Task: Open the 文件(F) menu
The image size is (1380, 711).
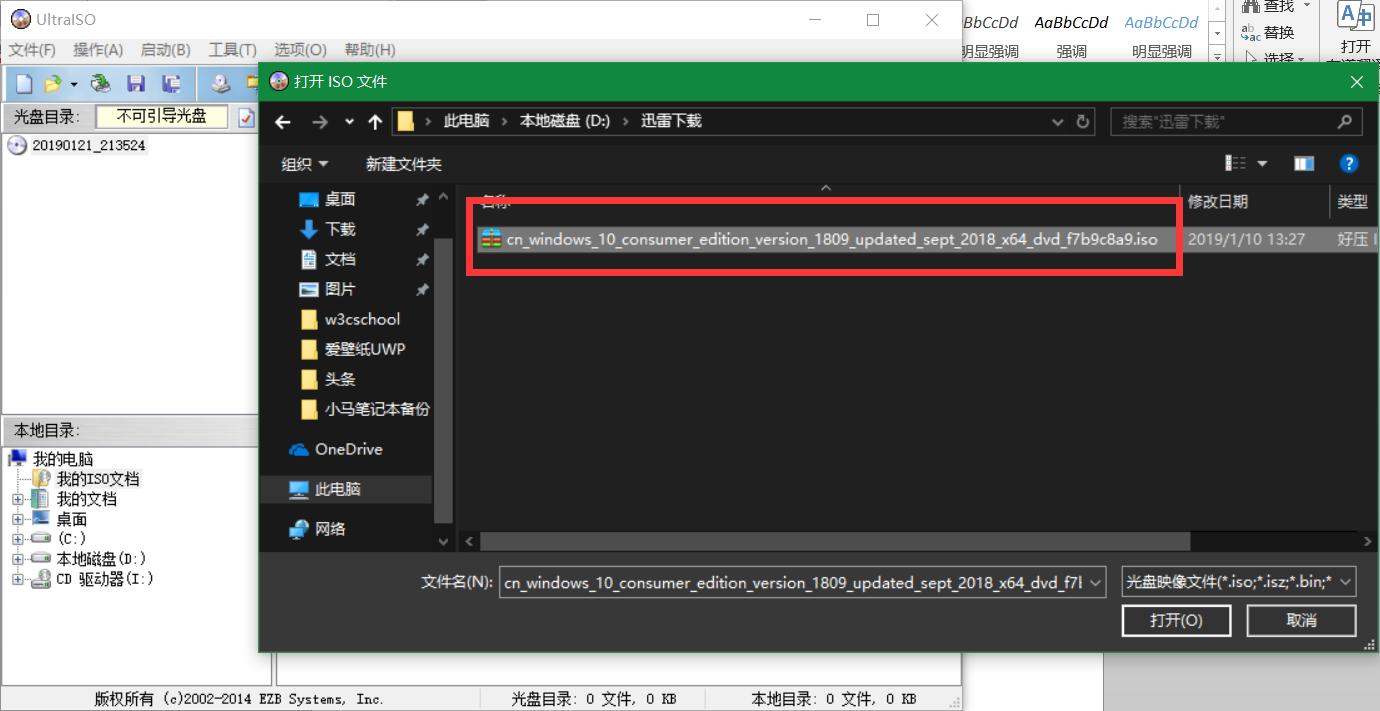Action: point(30,49)
